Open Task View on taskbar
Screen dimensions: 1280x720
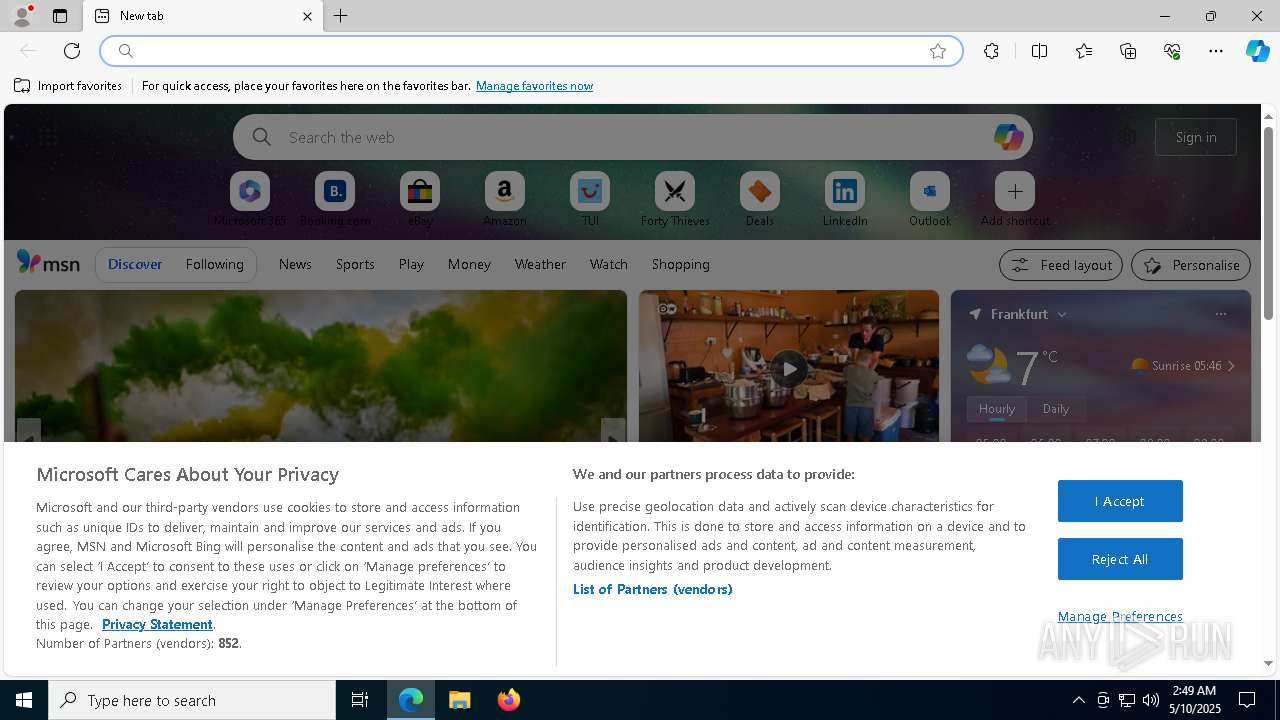point(360,700)
